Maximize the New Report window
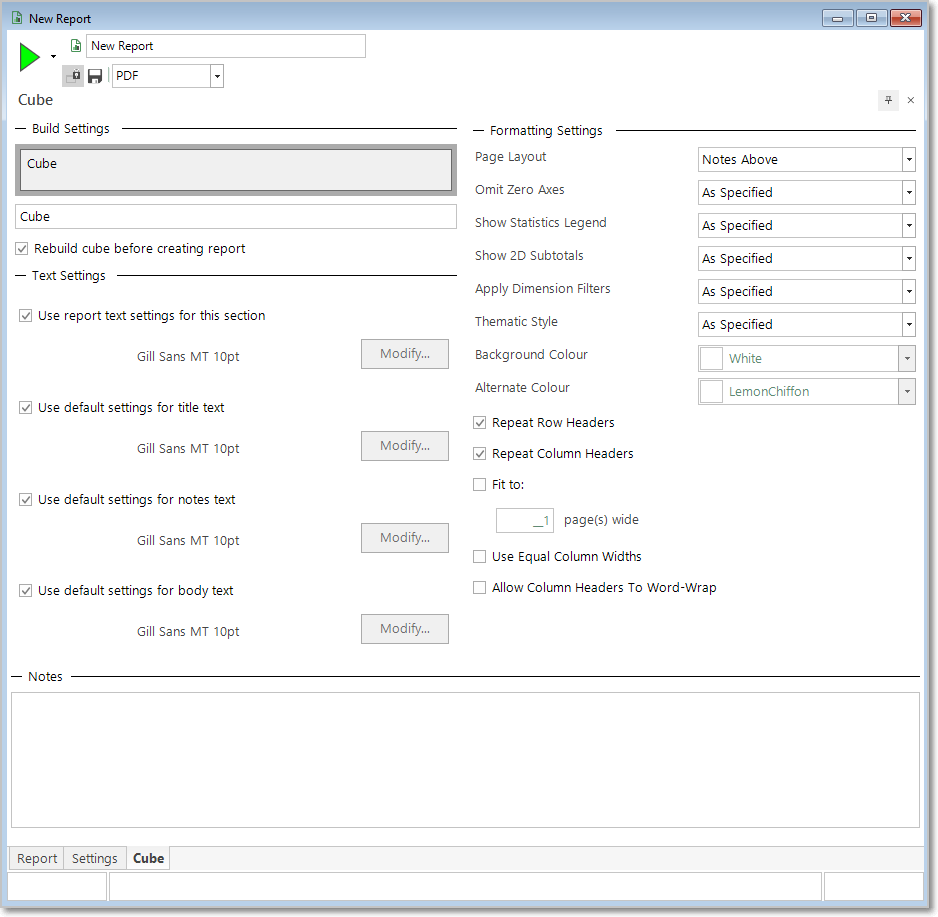This screenshot has width=938, height=917. [x=872, y=19]
